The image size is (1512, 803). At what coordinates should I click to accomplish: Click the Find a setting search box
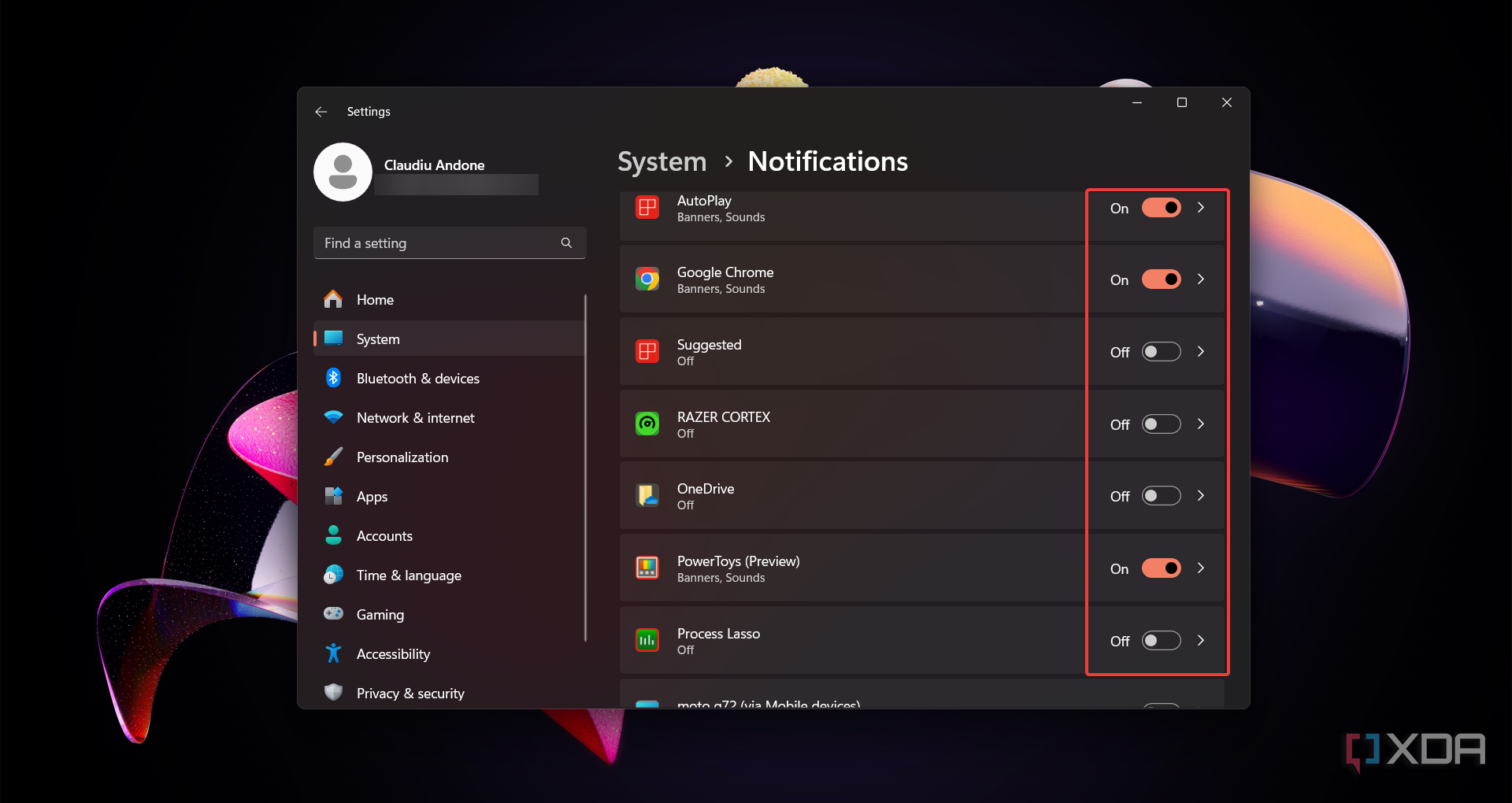(450, 243)
